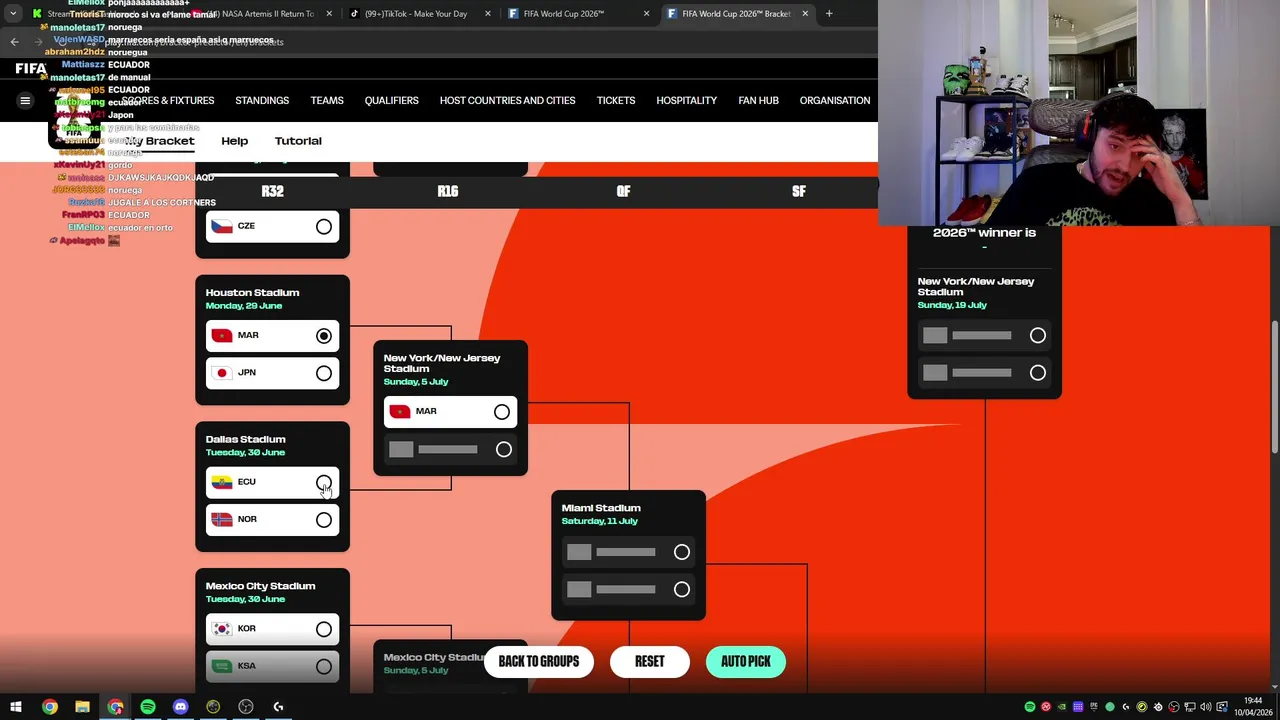Choose KOR in Mexico City Stadium match
This screenshot has width=1280, height=720.
pos(324,629)
